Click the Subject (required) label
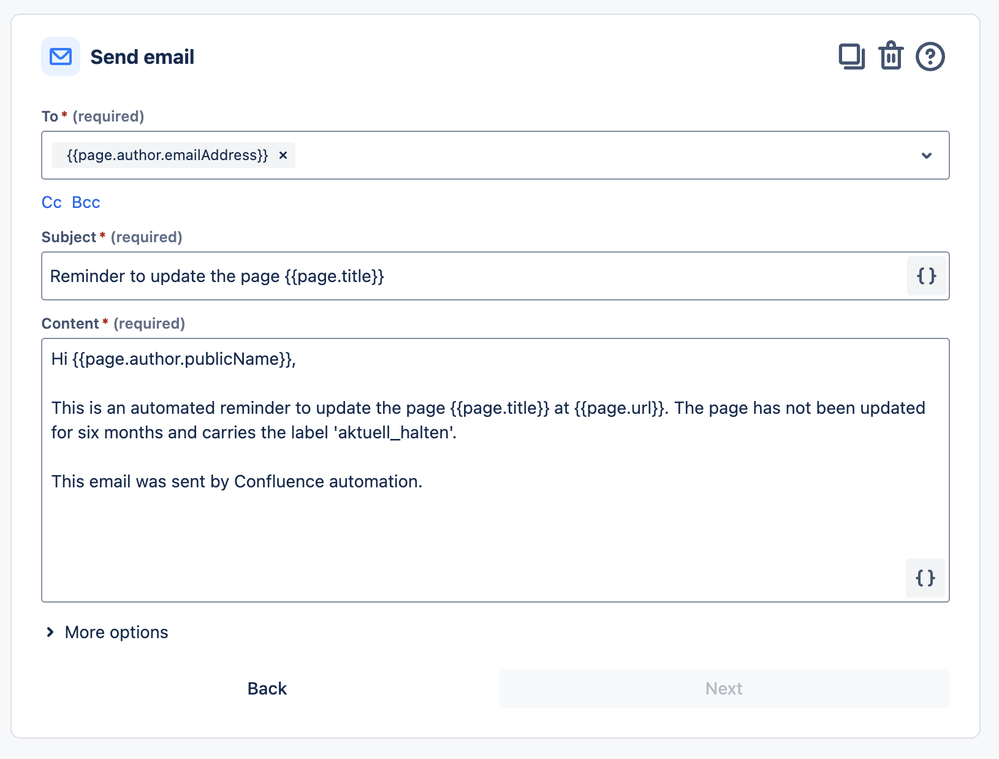 112,237
